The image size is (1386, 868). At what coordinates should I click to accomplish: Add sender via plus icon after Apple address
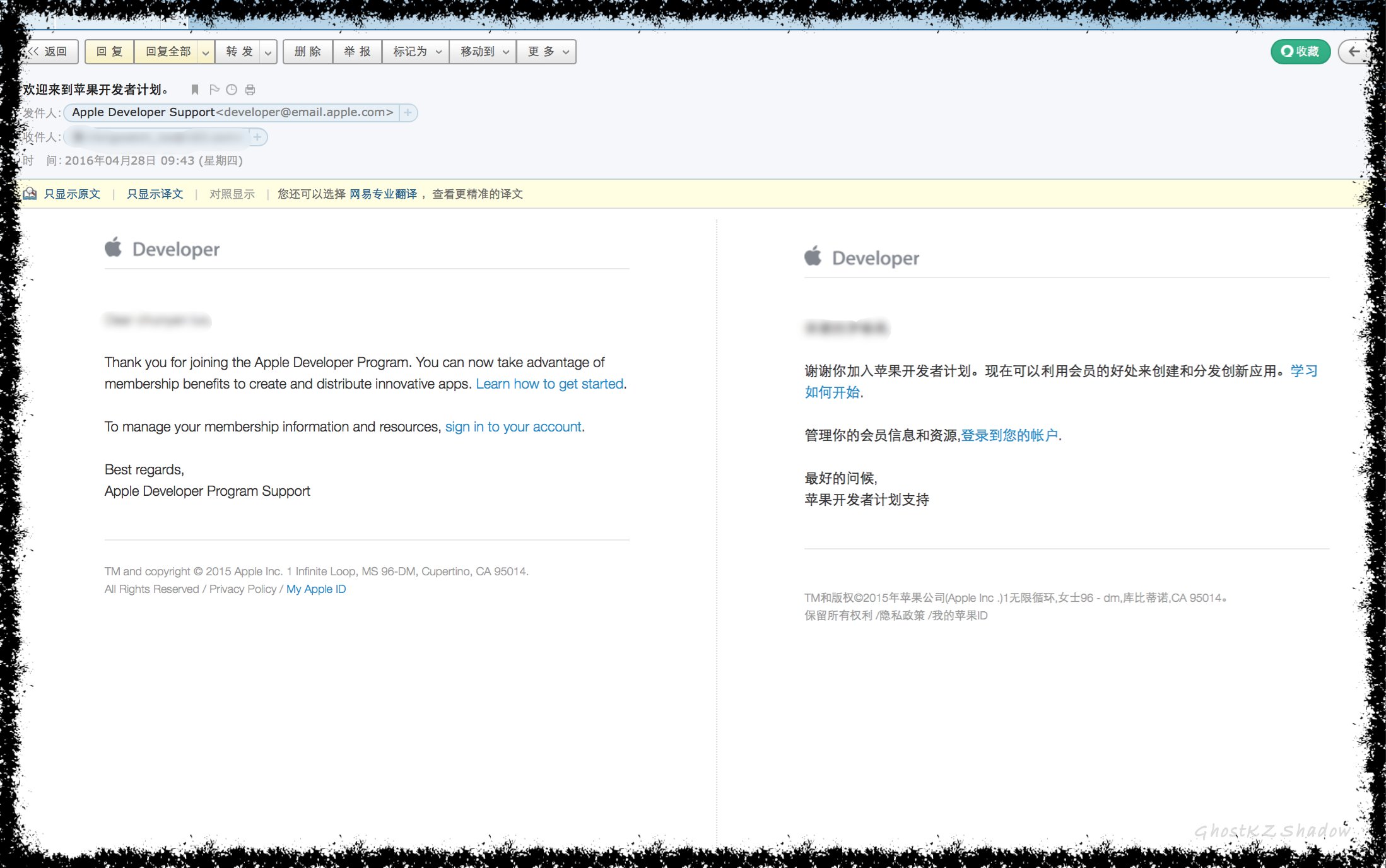click(x=408, y=112)
